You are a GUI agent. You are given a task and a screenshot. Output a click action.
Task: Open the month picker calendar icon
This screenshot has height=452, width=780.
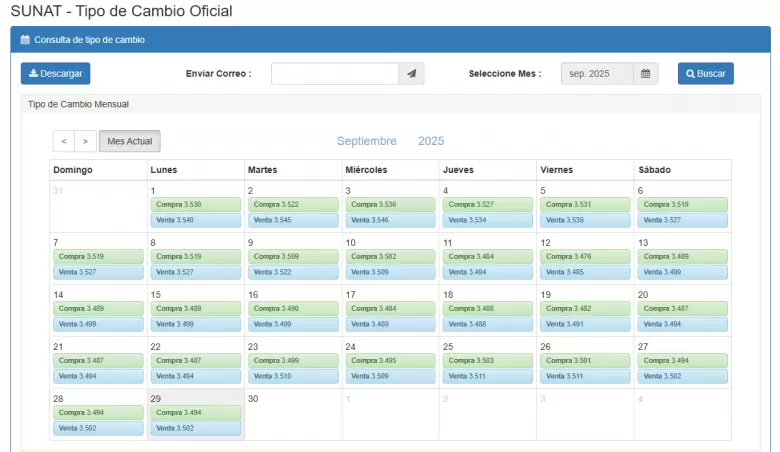point(645,74)
